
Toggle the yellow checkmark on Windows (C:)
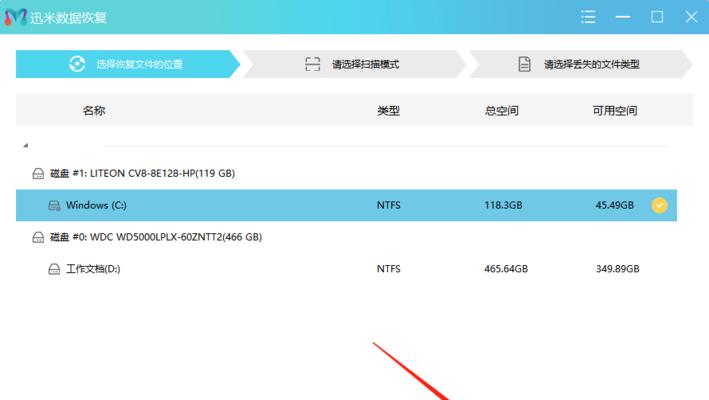tap(659, 205)
